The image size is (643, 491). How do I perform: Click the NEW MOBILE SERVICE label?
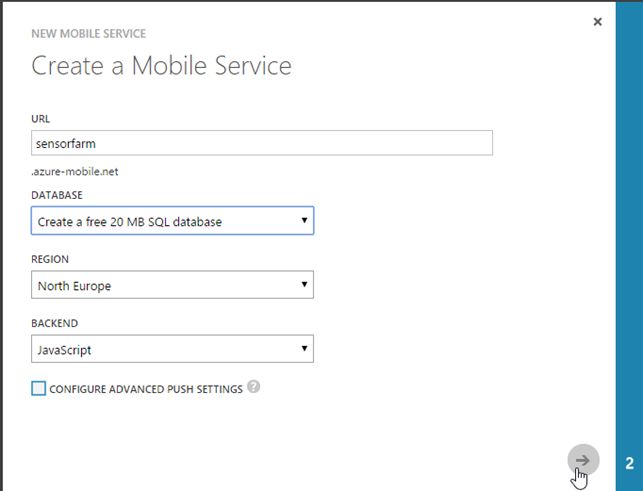(89, 34)
